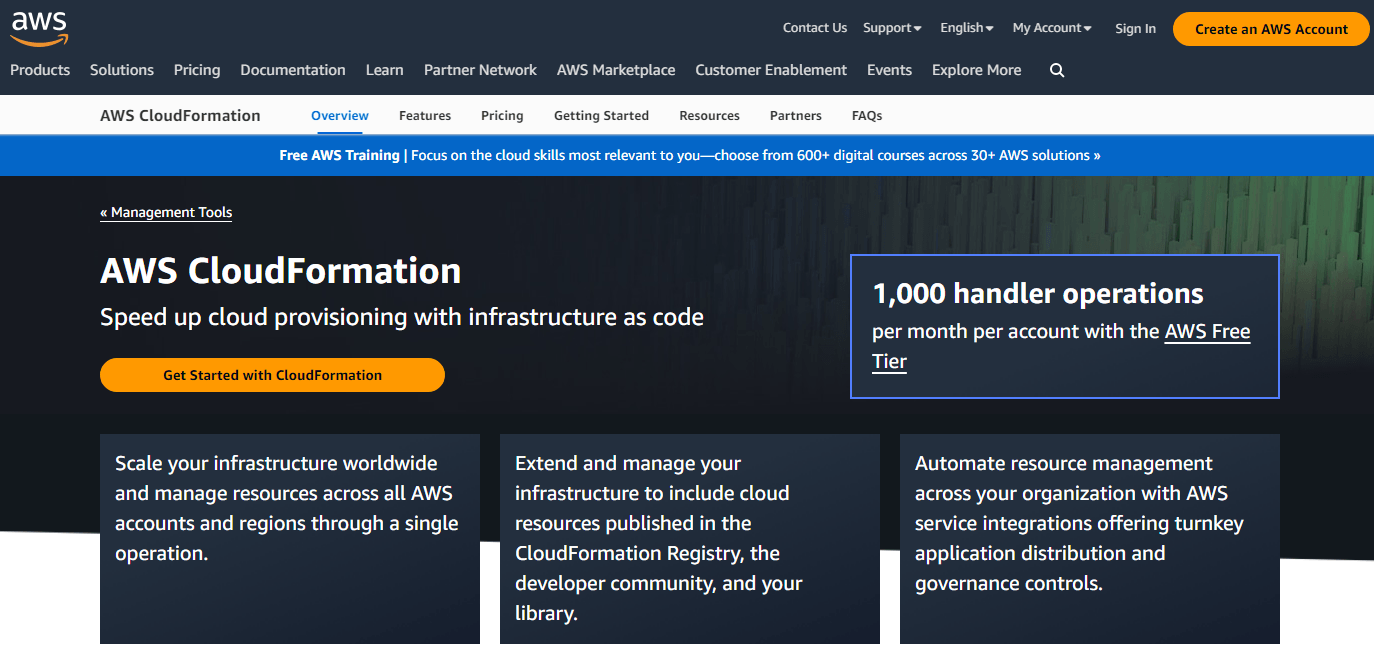Open AWS Marketplace in the navigation bar
This screenshot has height=648, width=1374.
(616, 70)
